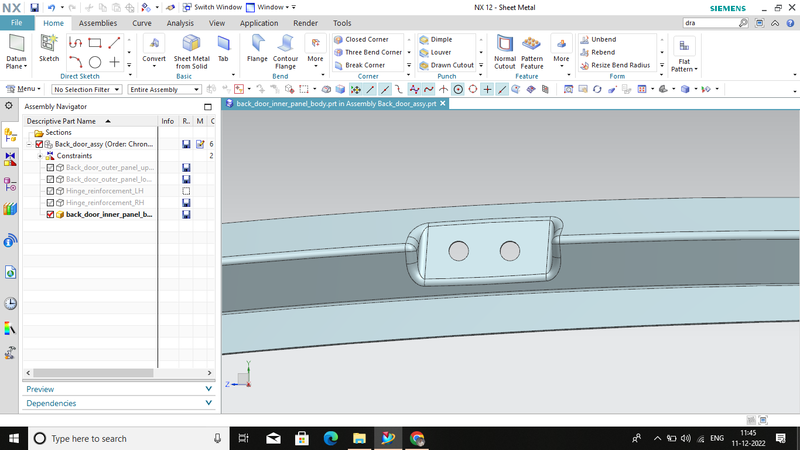Open the No Selection Filter dropdown
The width and height of the screenshot is (800, 450).
(86, 89)
